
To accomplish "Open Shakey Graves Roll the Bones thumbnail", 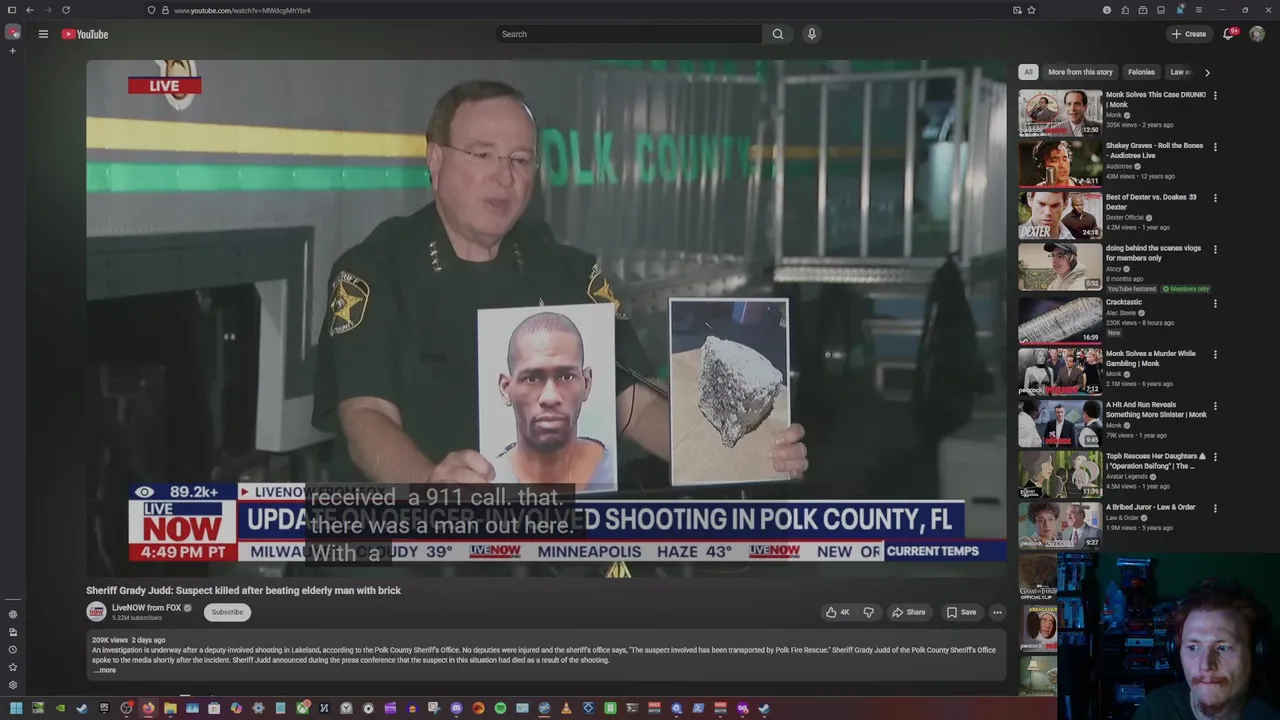I will 1060,164.
